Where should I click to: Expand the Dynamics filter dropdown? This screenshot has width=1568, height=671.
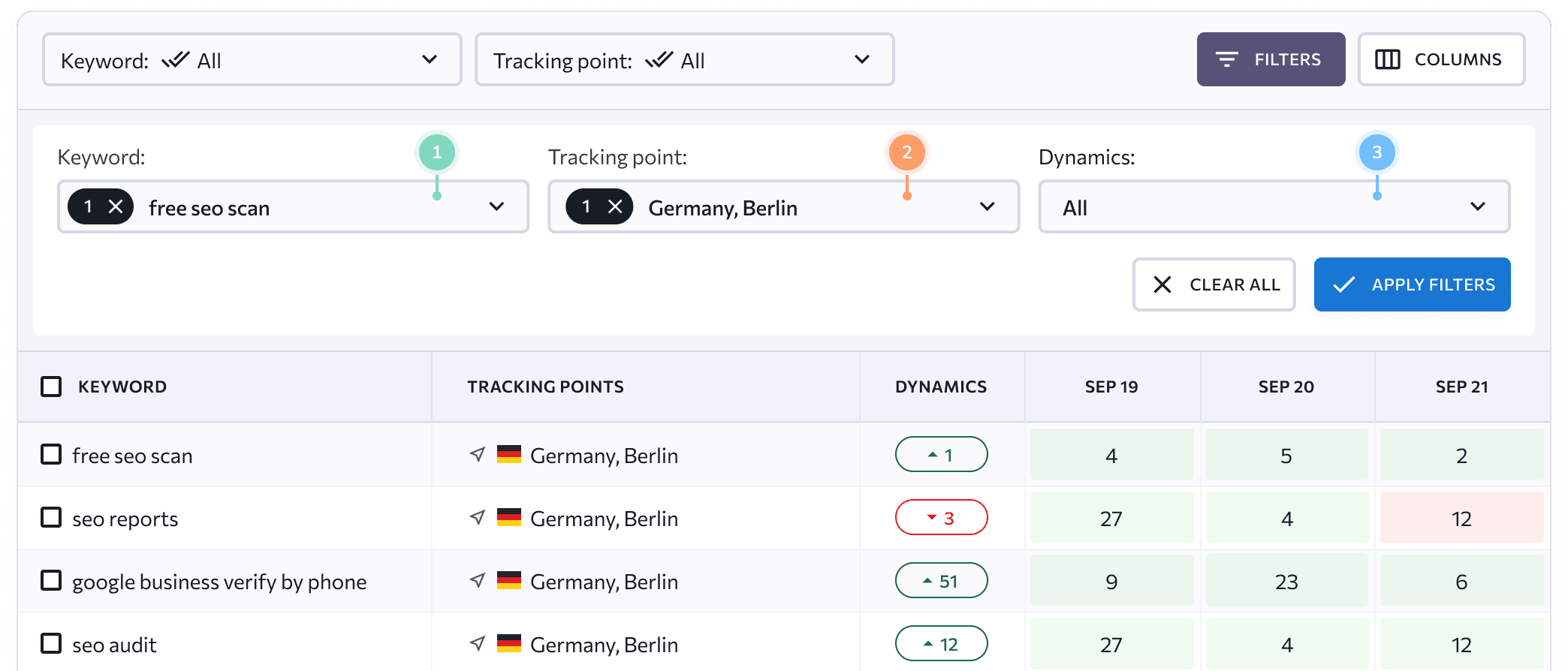[1274, 207]
